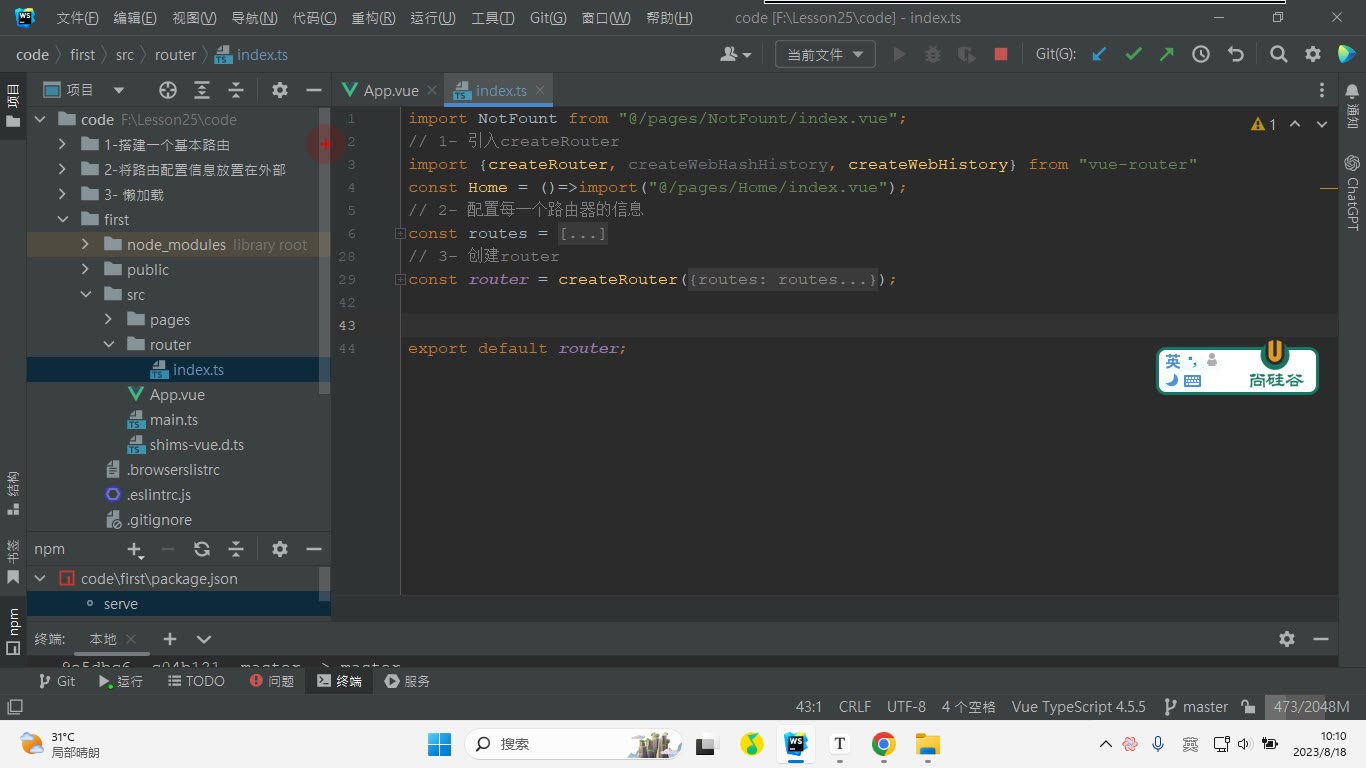This screenshot has width=1366, height=768.
Task: Add a new terminal tab with plus
Action: point(170,639)
